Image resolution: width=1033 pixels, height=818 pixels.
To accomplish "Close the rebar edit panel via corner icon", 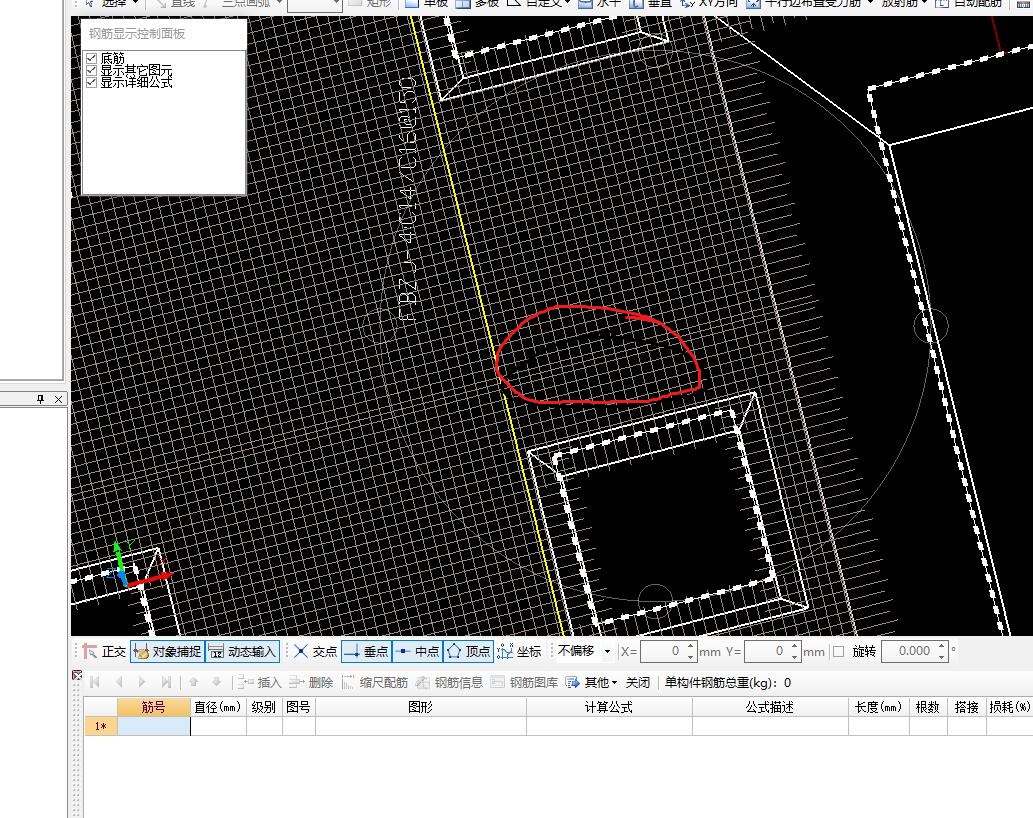I will tap(77, 674).
